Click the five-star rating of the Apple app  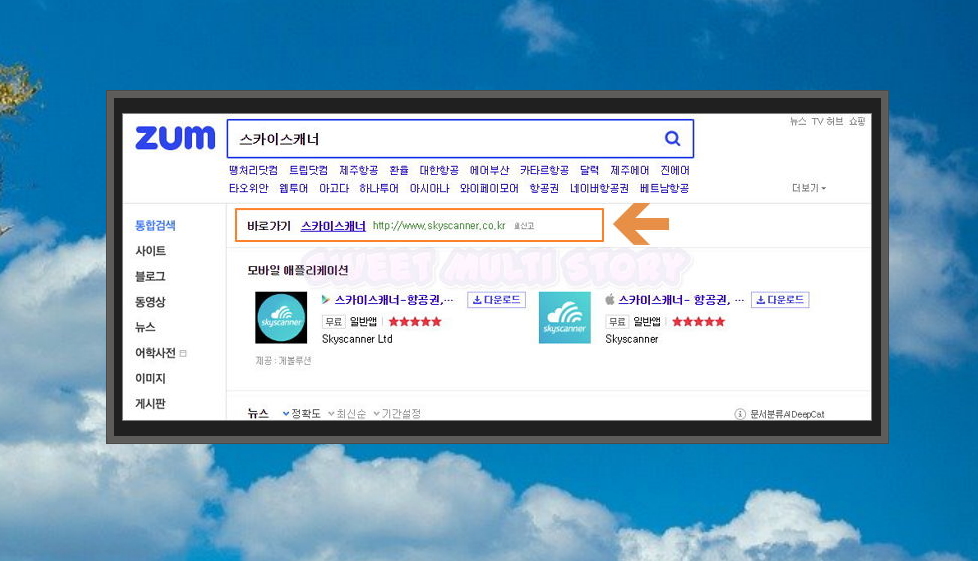point(699,322)
